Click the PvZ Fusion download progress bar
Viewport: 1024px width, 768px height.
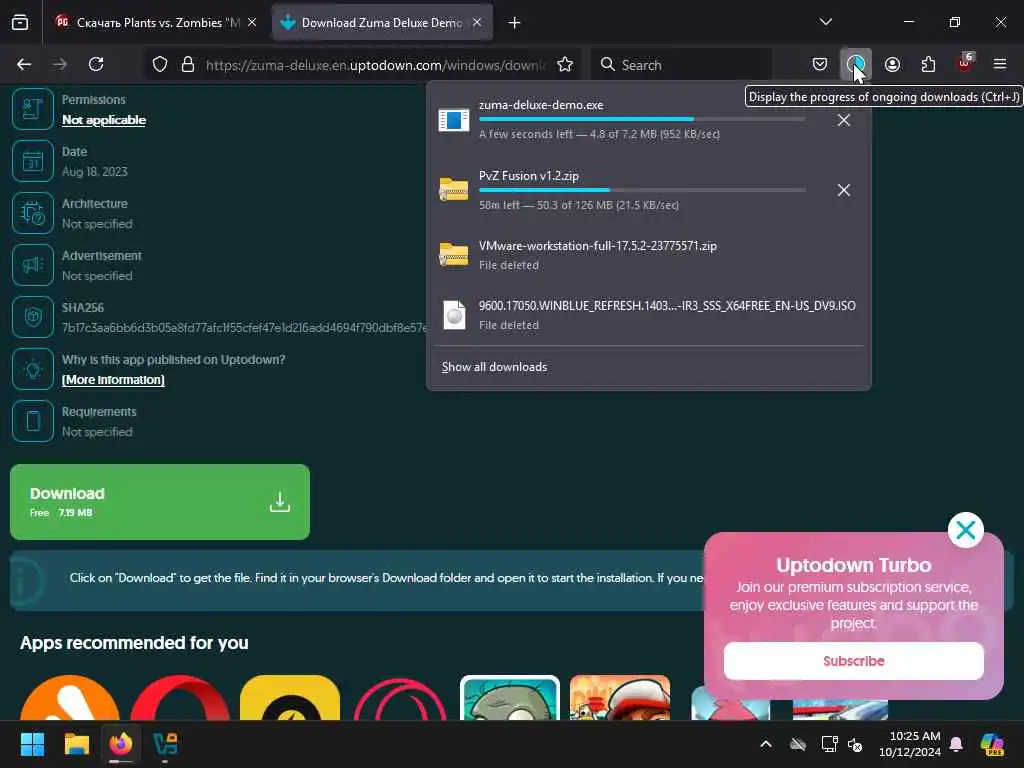pos(642,190)
